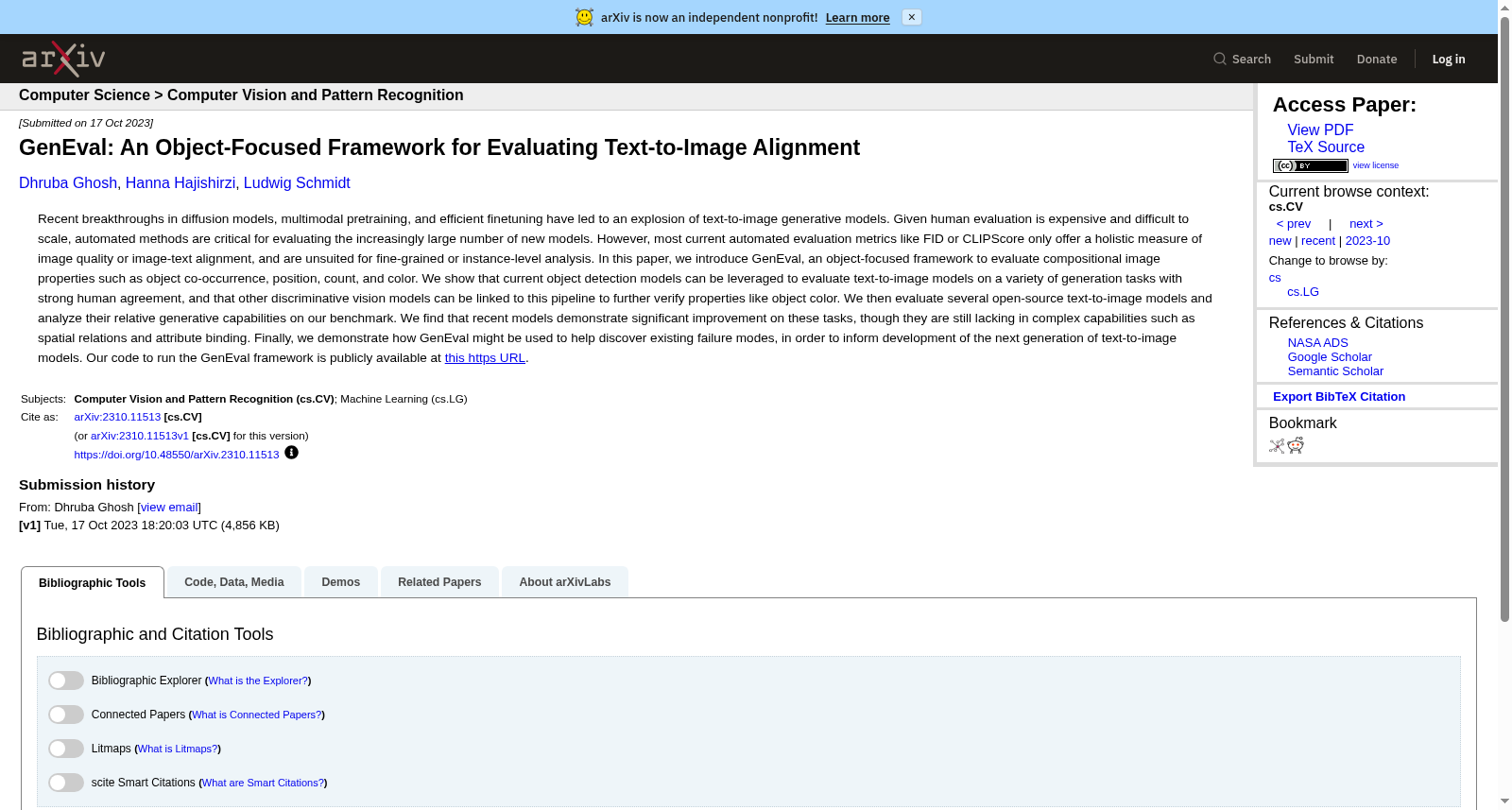Enable scite Smart Citations toggle
The image size is (1512, 810).
(66, 783)
